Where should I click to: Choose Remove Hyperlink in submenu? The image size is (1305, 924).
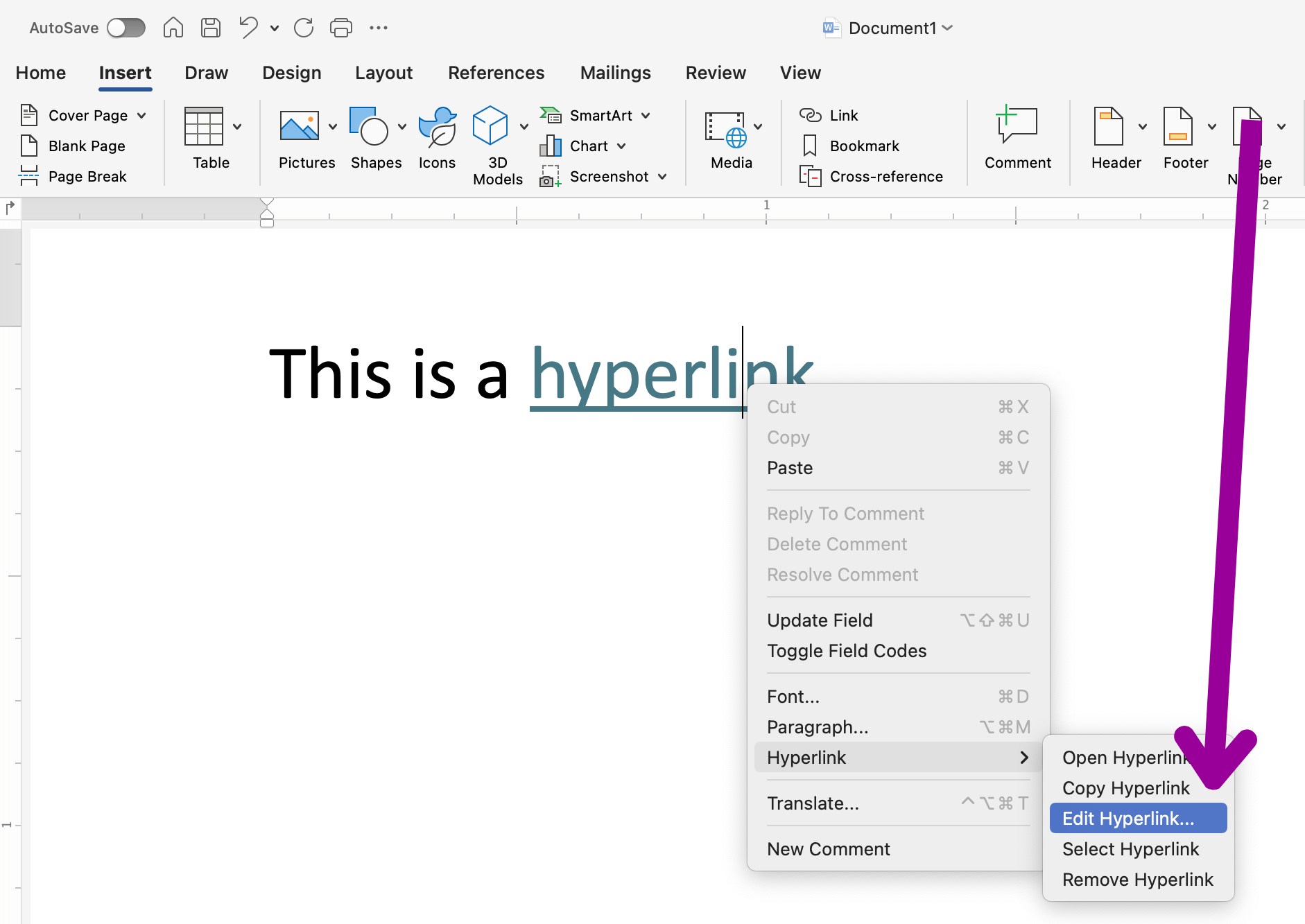[1138, 880]
